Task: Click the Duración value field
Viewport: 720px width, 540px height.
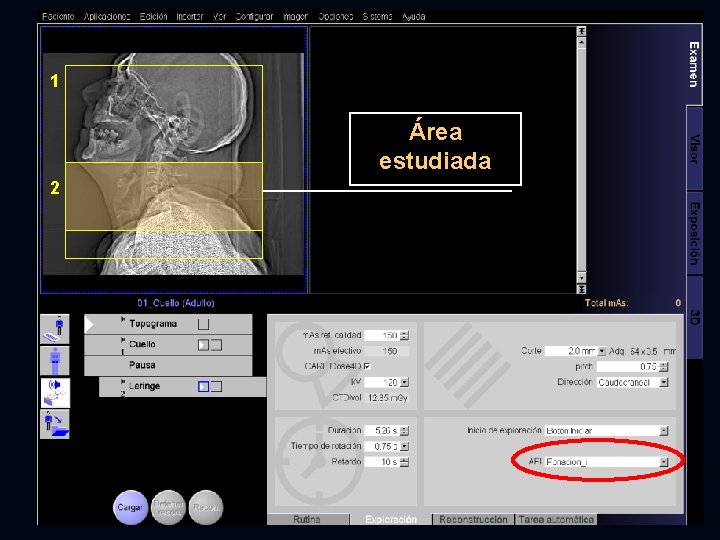Action: [x=382, y=431]
